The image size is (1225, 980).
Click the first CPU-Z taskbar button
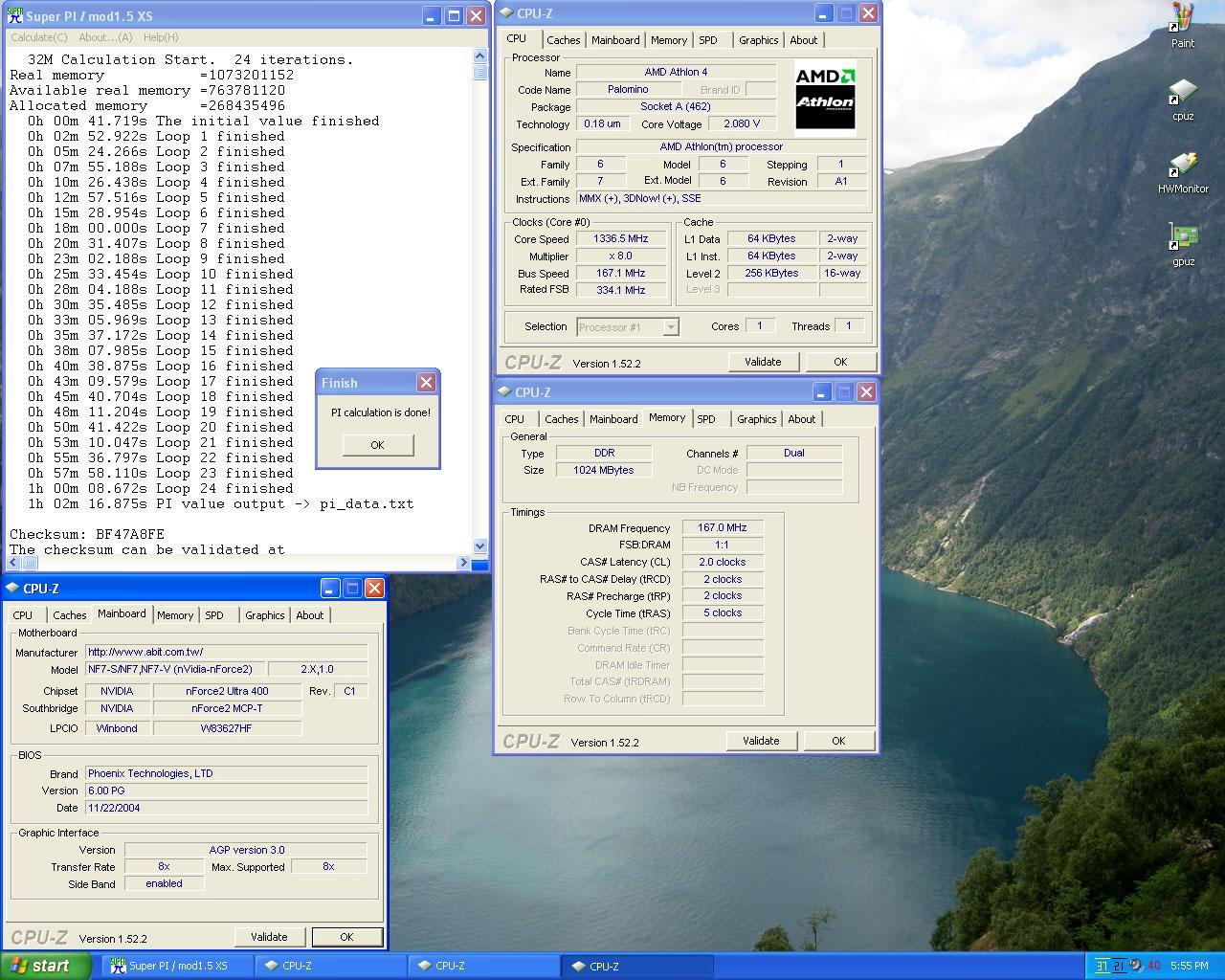(331, 966)
